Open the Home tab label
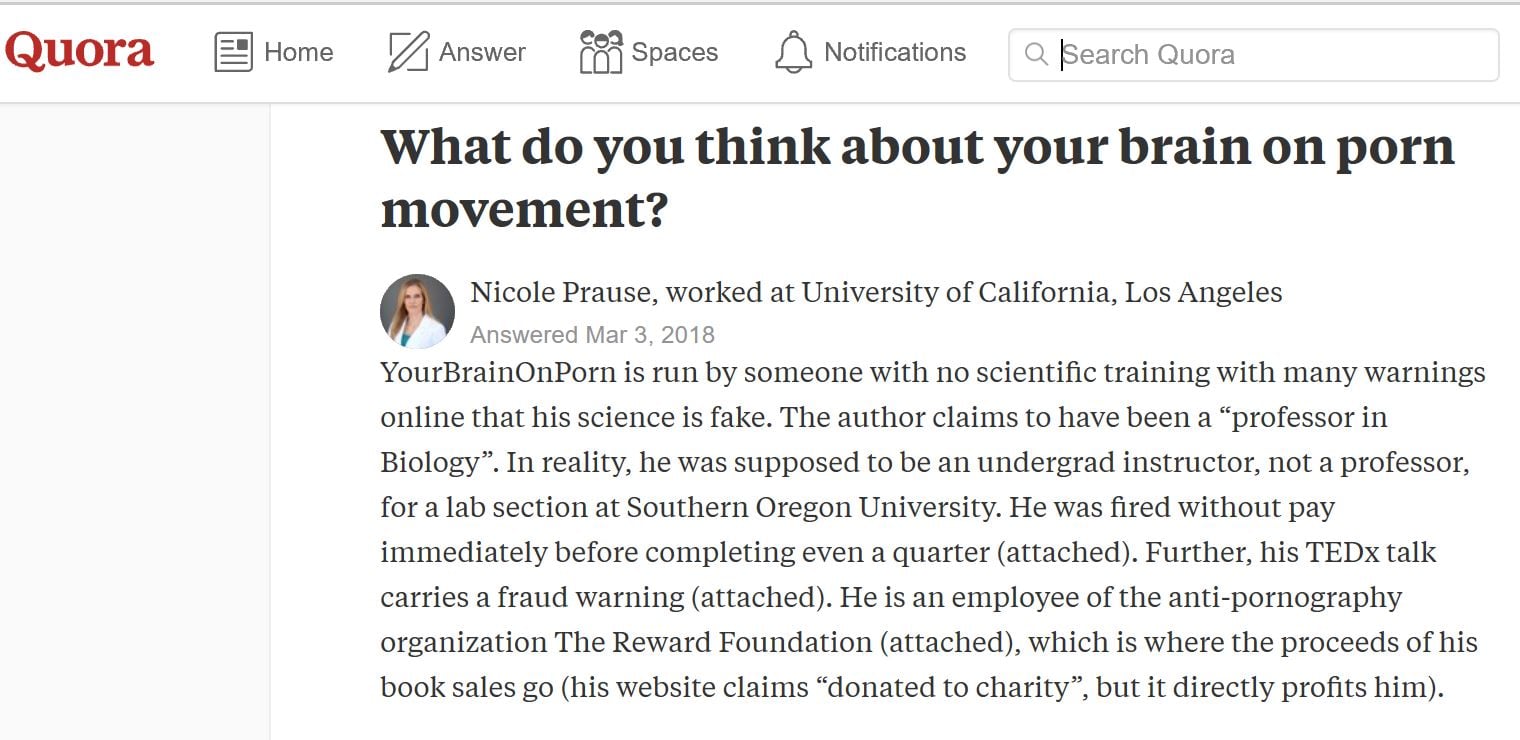The width and height of the screenshot is (1520, 740). [x=298, y=52]
